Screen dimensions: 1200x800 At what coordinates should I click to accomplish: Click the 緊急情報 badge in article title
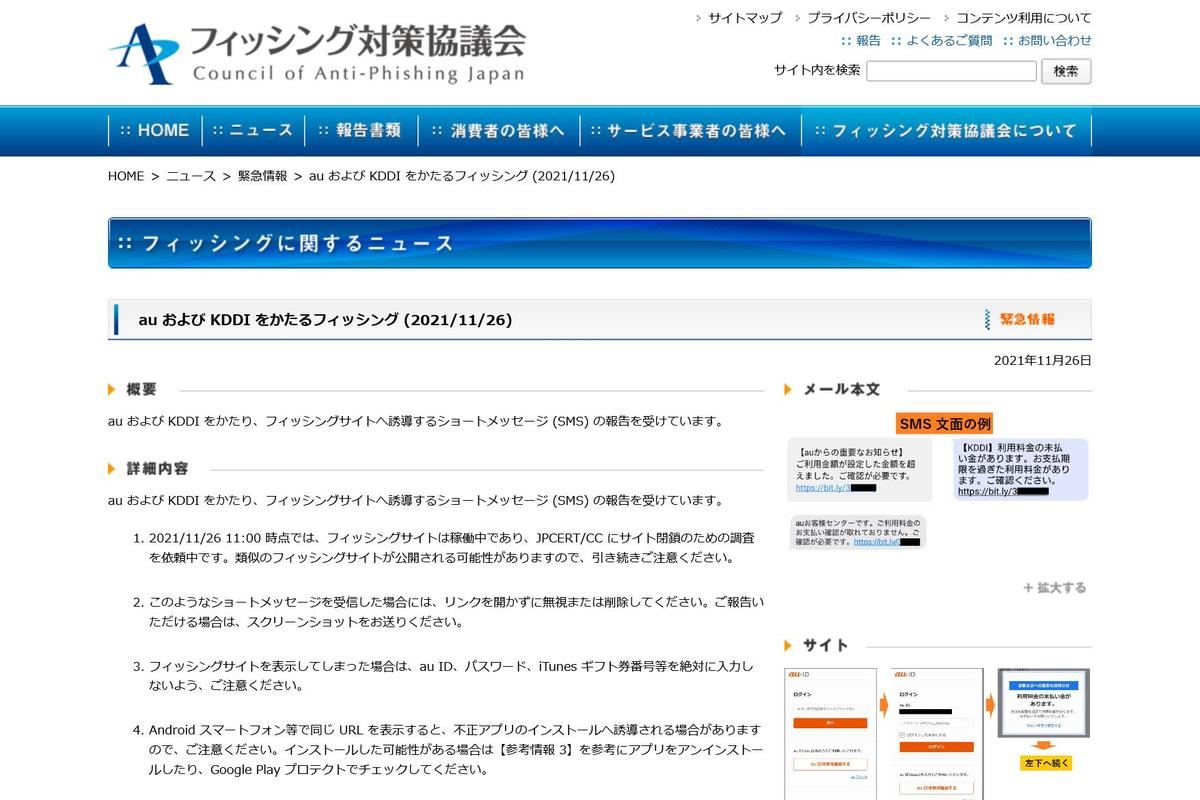coord(1019,319)
